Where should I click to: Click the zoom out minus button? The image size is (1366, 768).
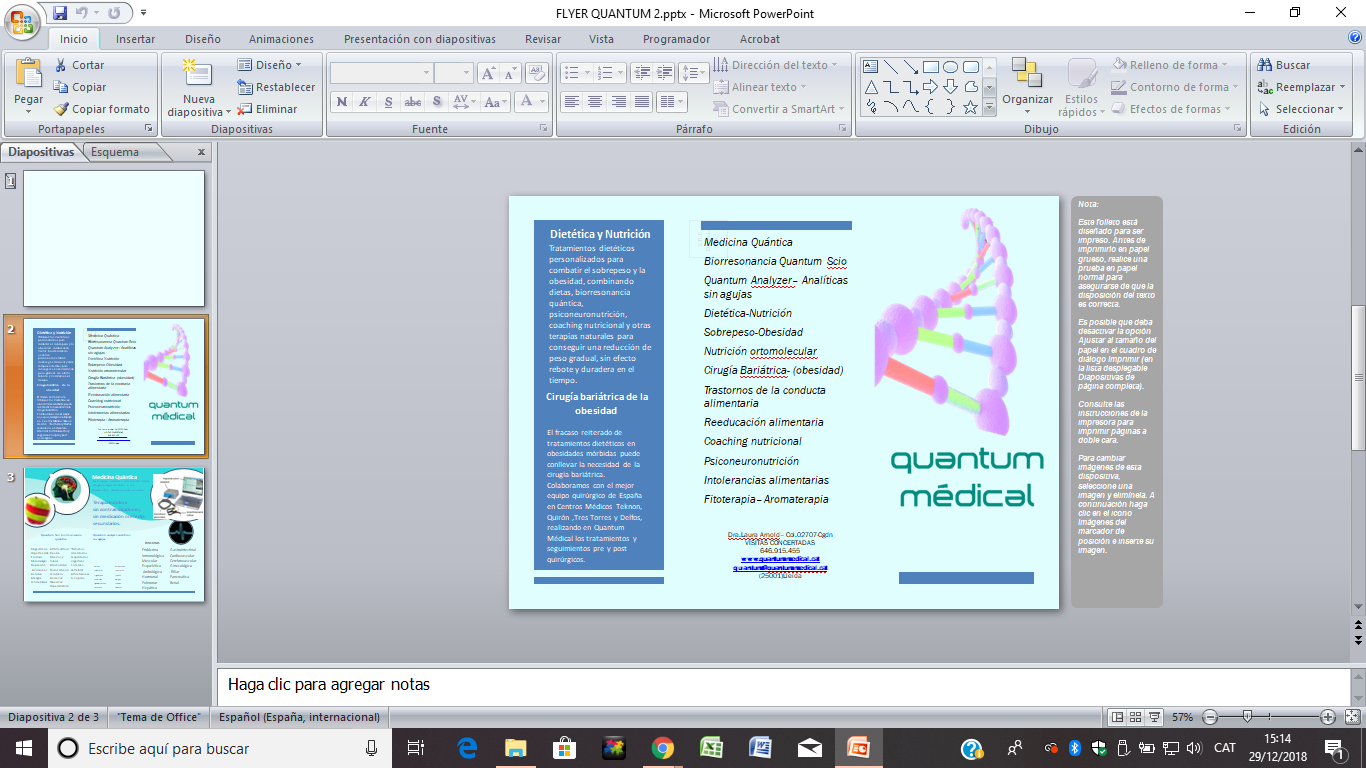pos(1210,717)
